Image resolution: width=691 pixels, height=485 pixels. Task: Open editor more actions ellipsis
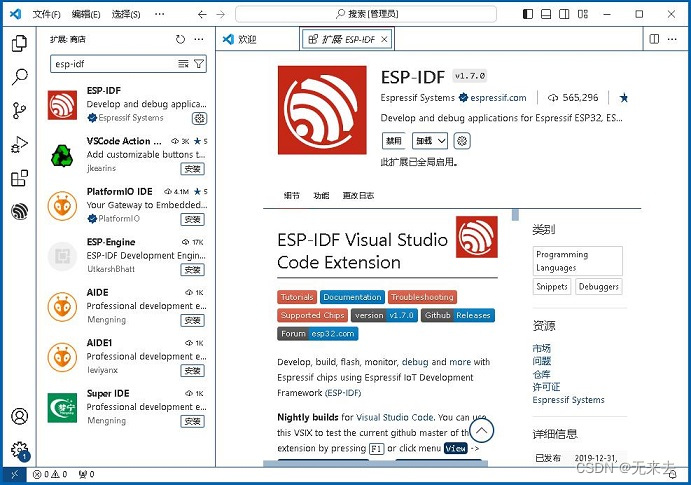[x=672, y=39]
